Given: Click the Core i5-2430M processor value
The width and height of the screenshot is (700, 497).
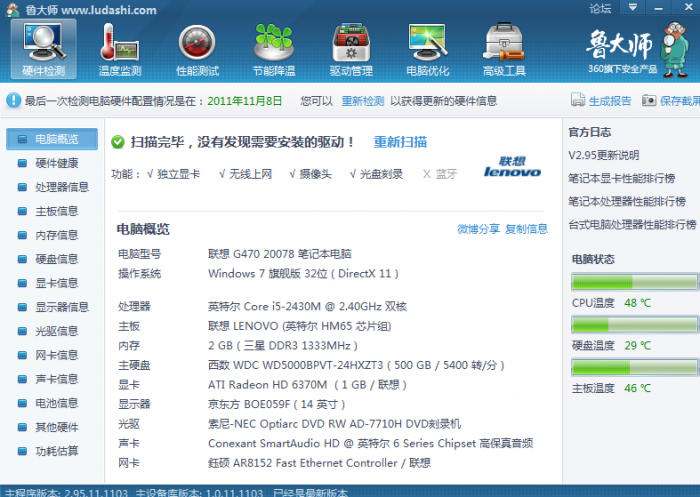Looking at the screenshot, I should coord(307,306).
